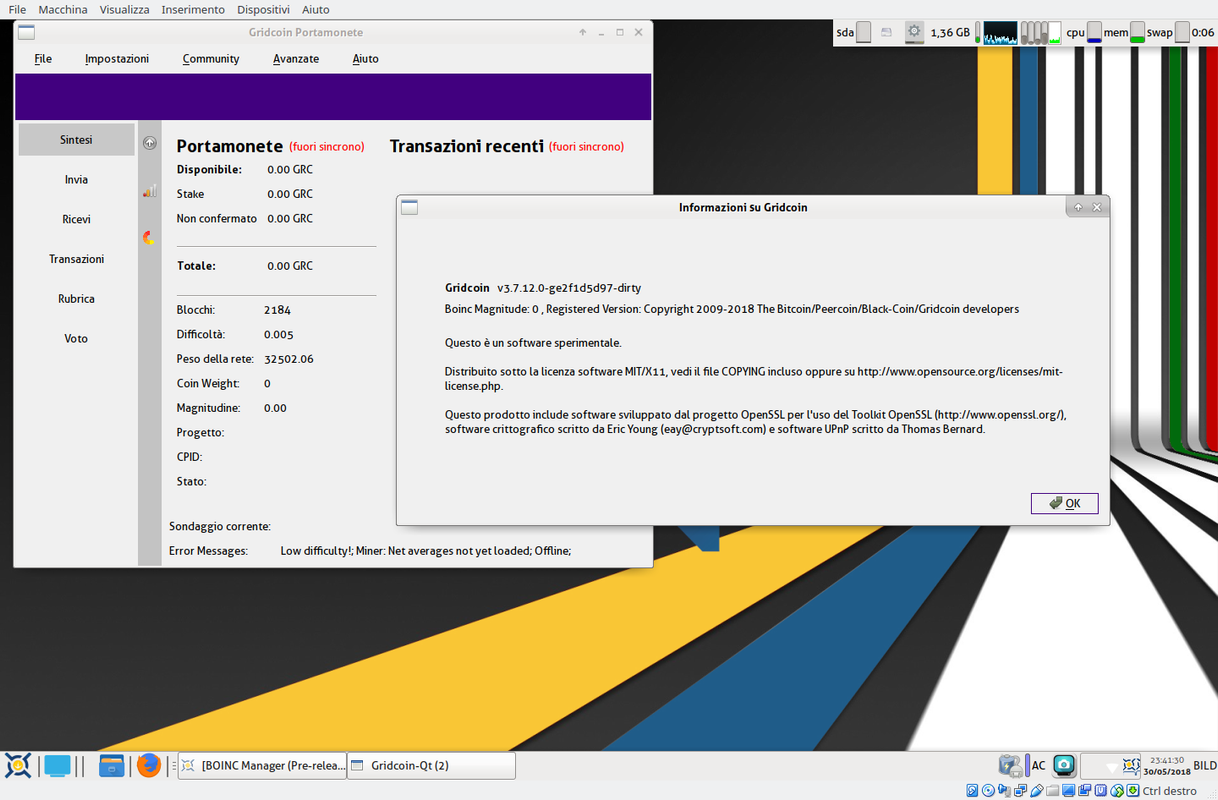Click the BOINC tray icon

1130,767
